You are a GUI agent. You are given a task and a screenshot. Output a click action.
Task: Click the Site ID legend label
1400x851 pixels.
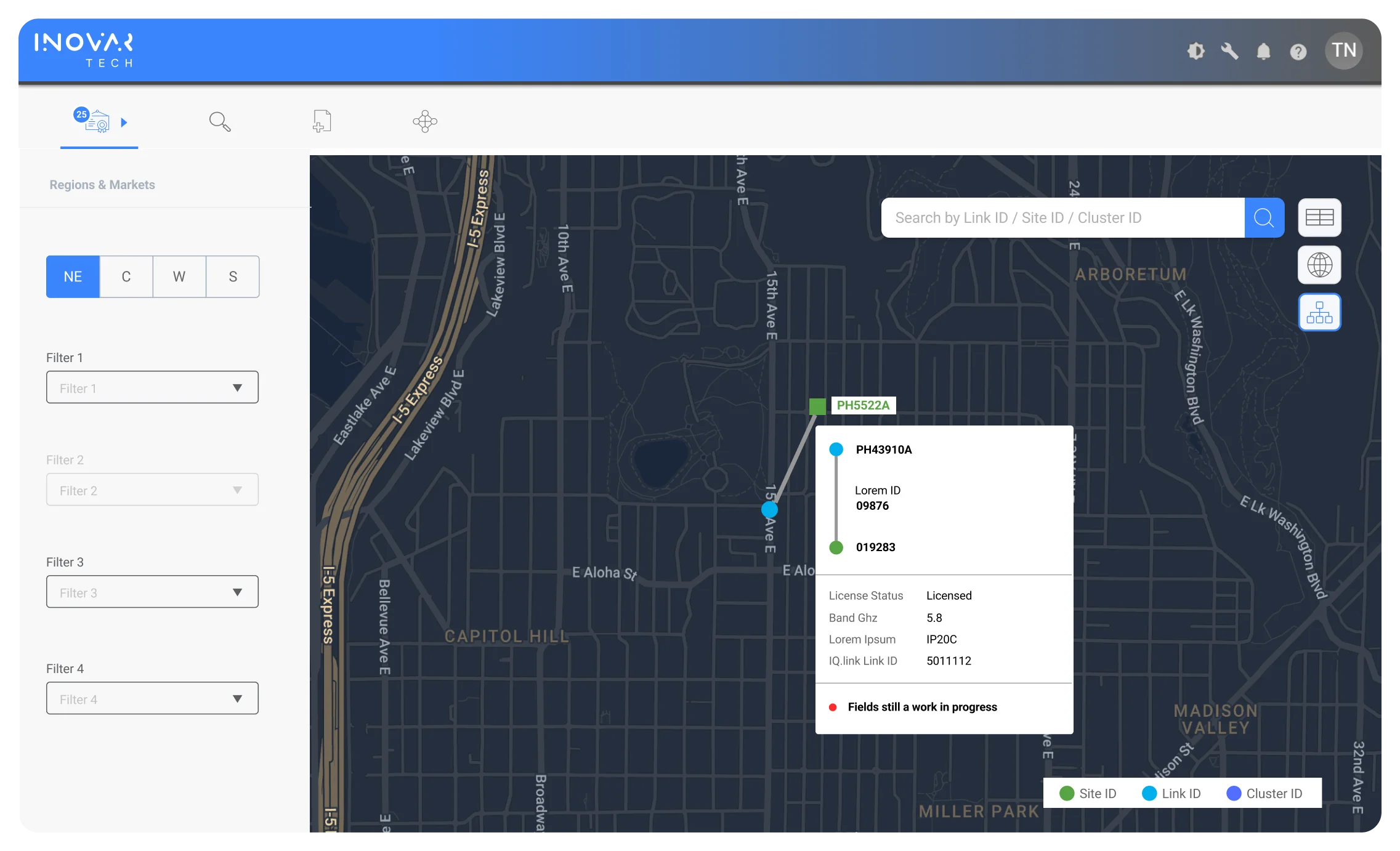coord(1098,794)
